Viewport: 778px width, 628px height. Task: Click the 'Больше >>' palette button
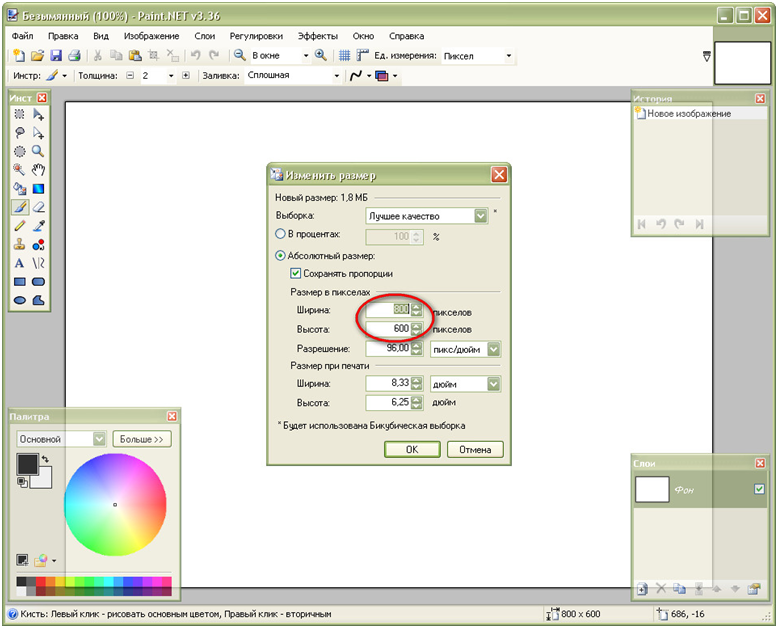point(141,439)
